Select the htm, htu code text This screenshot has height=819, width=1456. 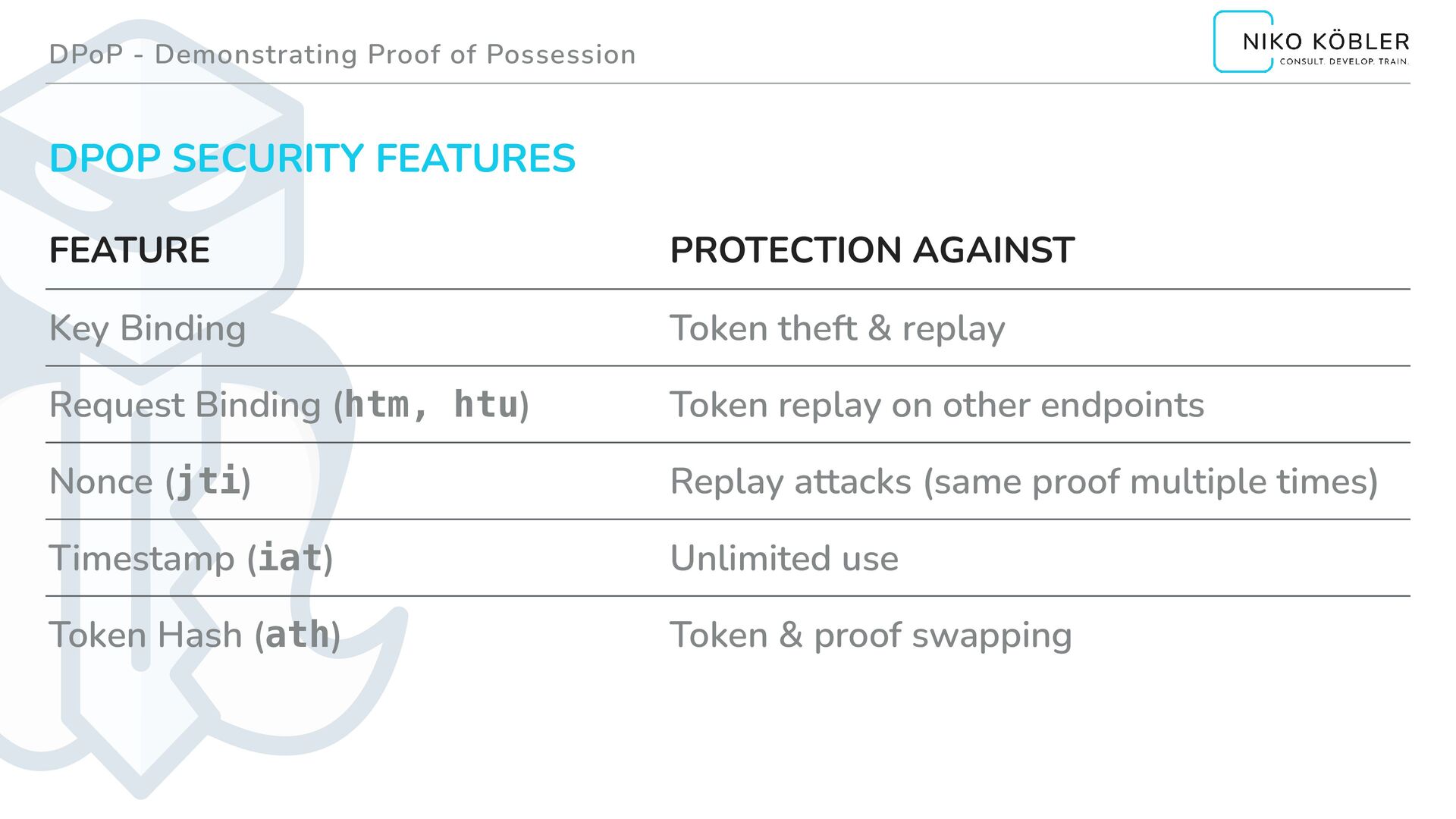coord(431,404)
